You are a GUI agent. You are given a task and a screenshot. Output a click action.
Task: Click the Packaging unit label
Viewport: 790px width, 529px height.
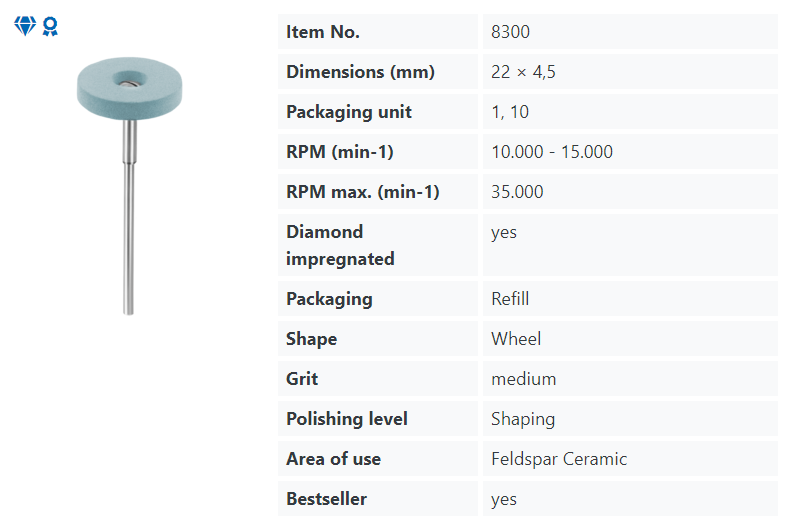349,112
